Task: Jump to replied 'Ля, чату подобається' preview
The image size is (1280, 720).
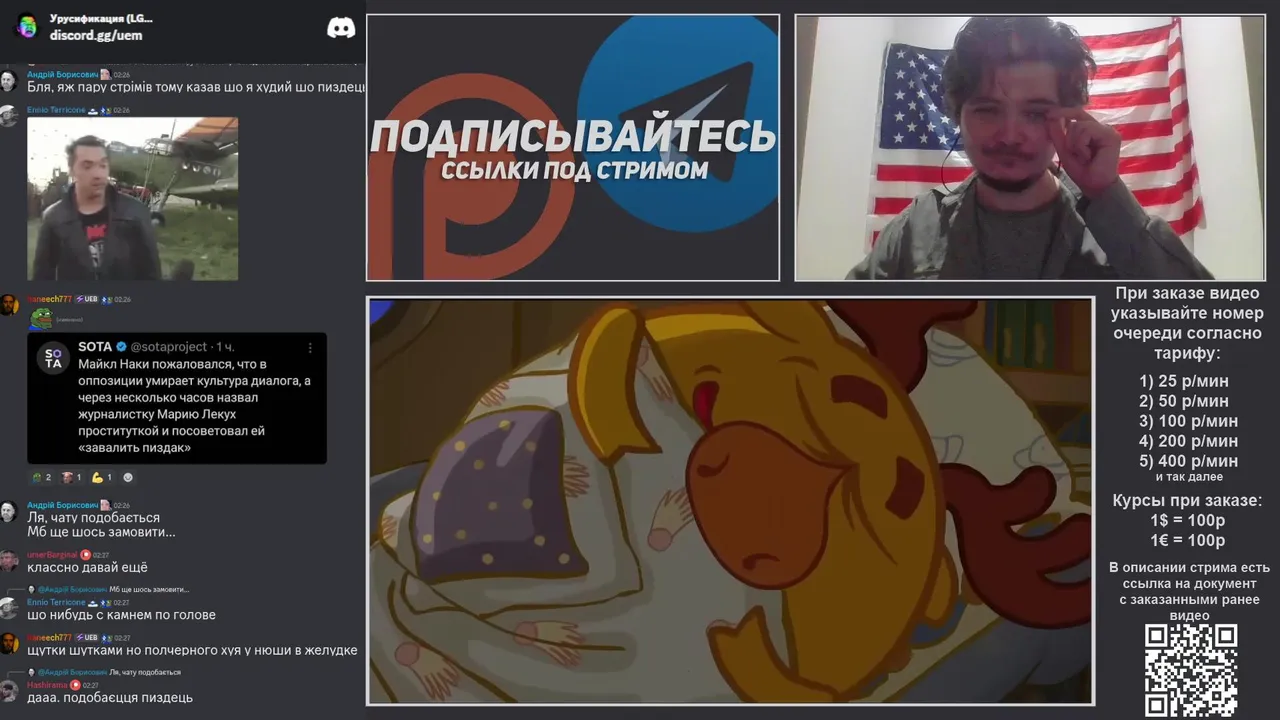Action: point(145,672)
